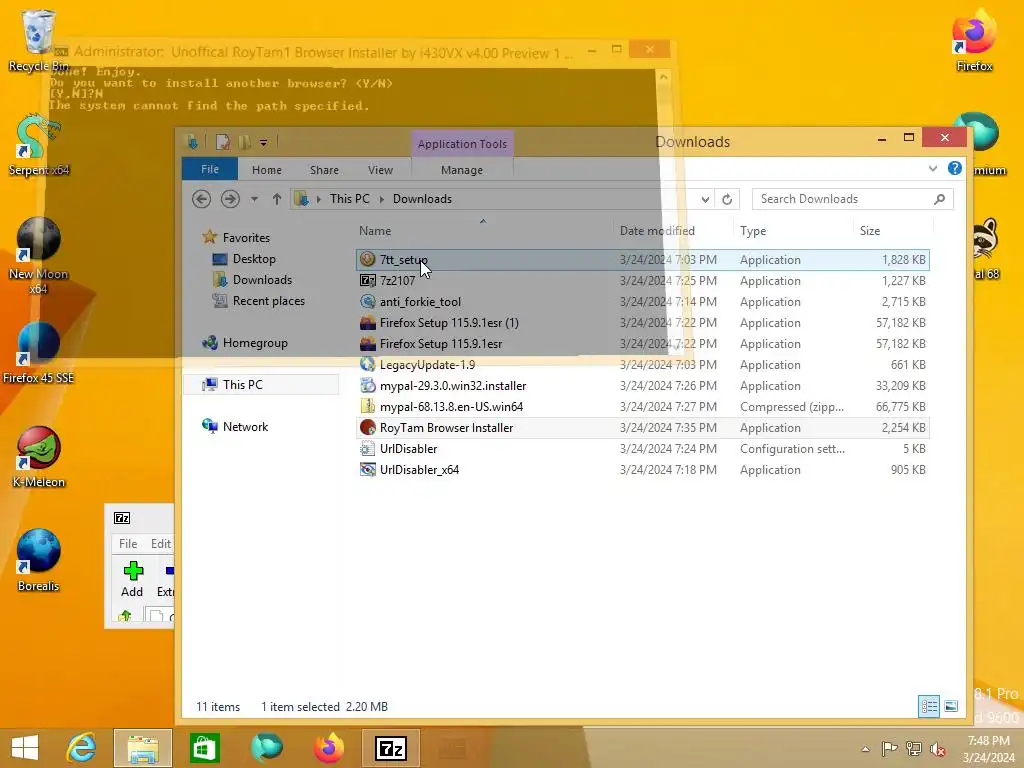
Task: Refresh the Downloads folder view
Action: (x=727, y=199)
